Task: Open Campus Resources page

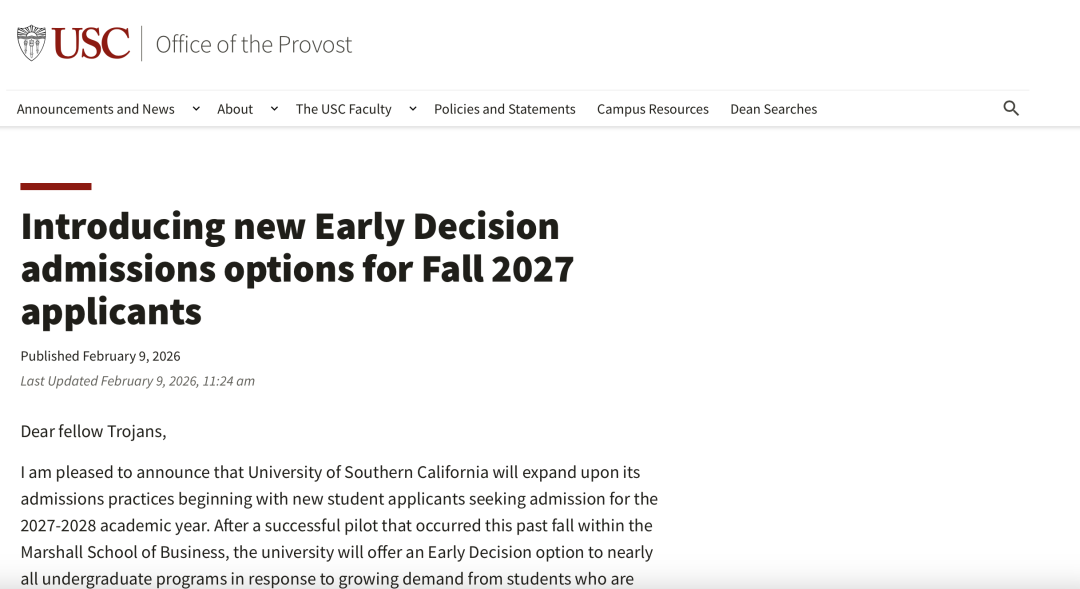Action: click(653, 109)
